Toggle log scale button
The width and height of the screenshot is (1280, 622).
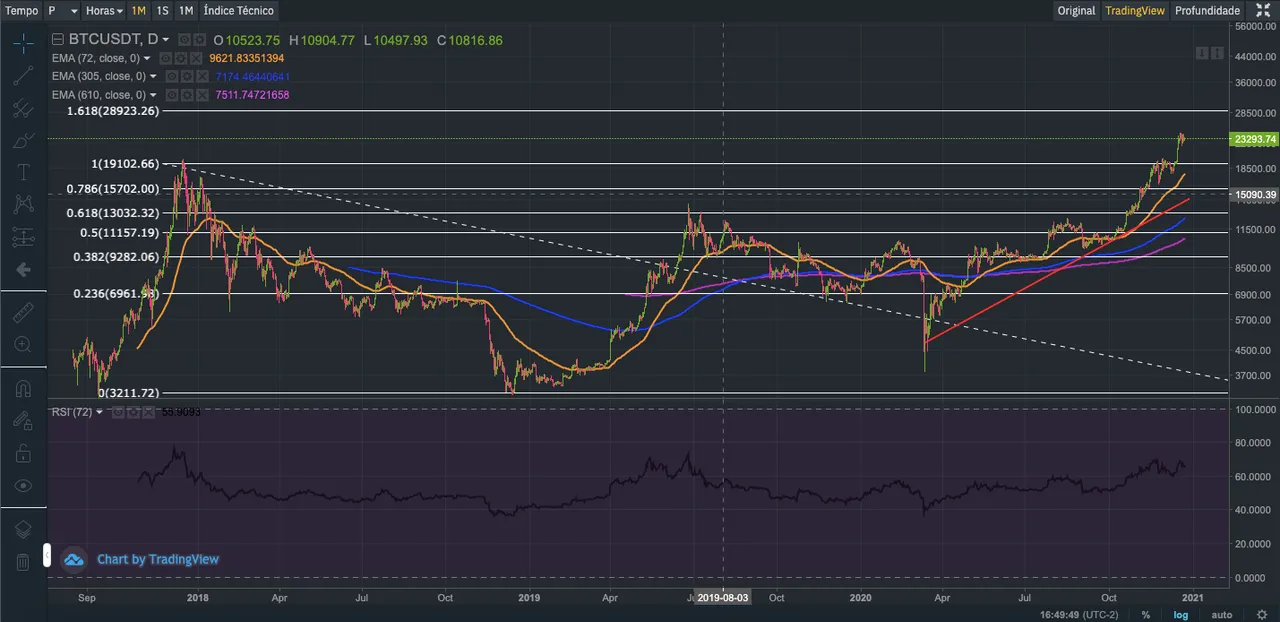[x=1180, y=614]
